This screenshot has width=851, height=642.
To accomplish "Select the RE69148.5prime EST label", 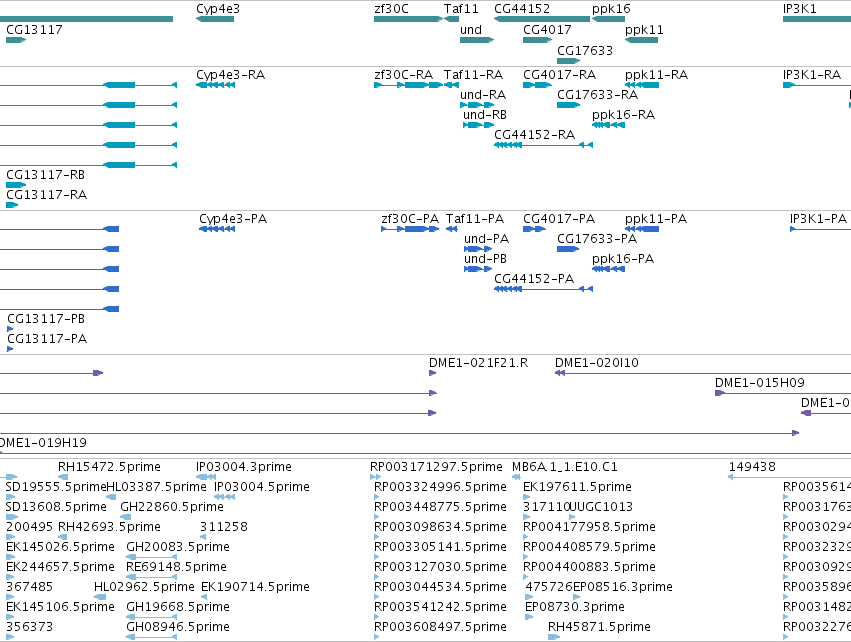I will click(176, 566).
